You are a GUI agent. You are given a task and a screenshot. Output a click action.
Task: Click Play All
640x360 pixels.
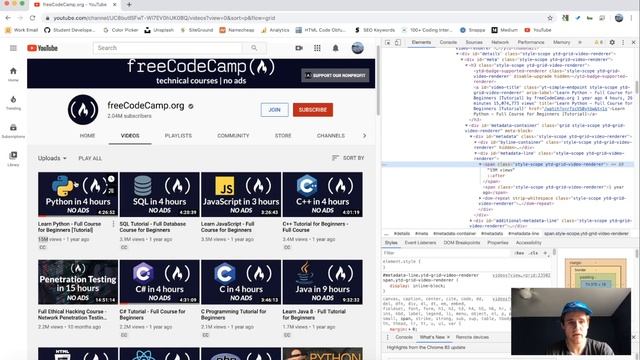pos(90,158)
